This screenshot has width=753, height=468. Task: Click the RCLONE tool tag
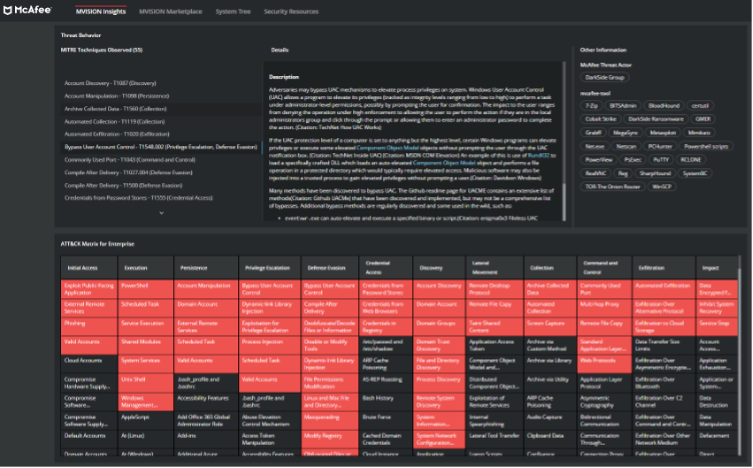tap(691, 160)
